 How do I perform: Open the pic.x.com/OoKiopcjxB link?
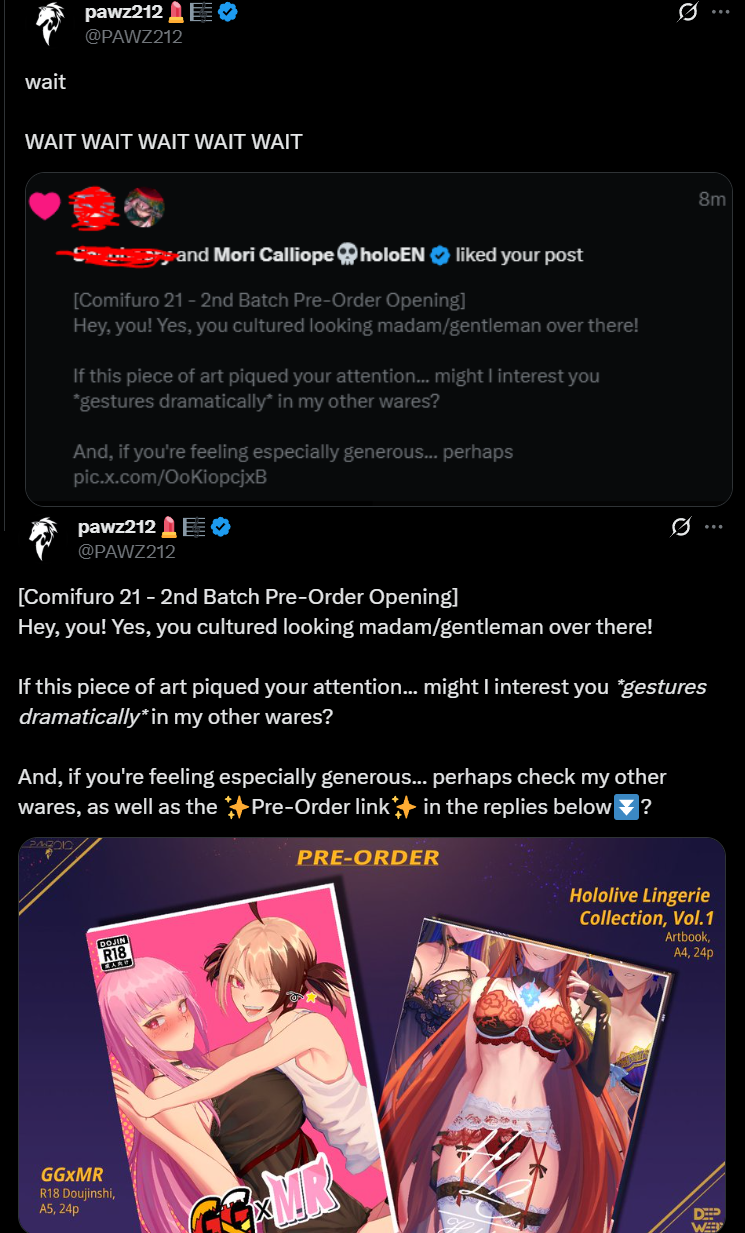click(x=170, y=477)
